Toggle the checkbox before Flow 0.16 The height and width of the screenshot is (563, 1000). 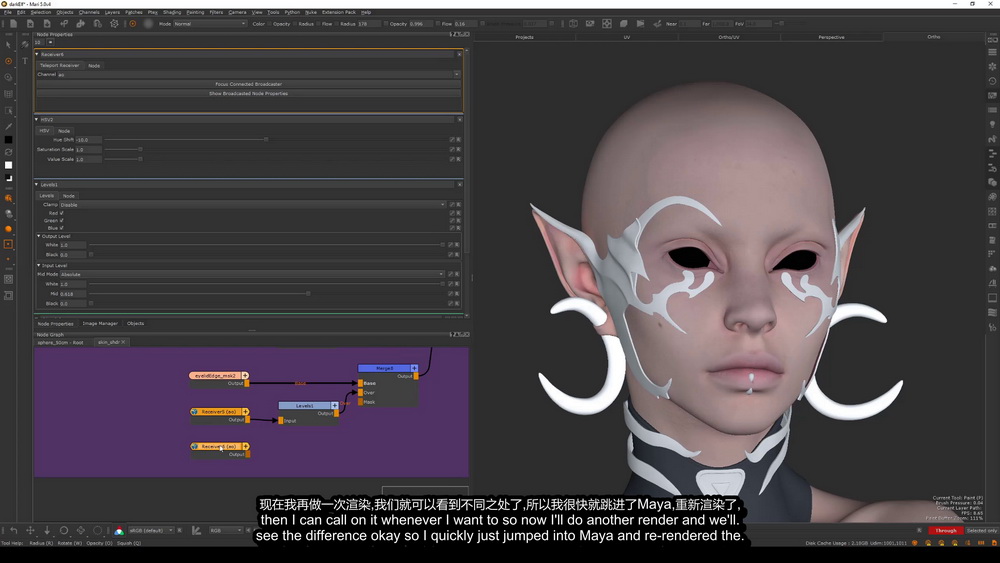[x=438, y=24]
